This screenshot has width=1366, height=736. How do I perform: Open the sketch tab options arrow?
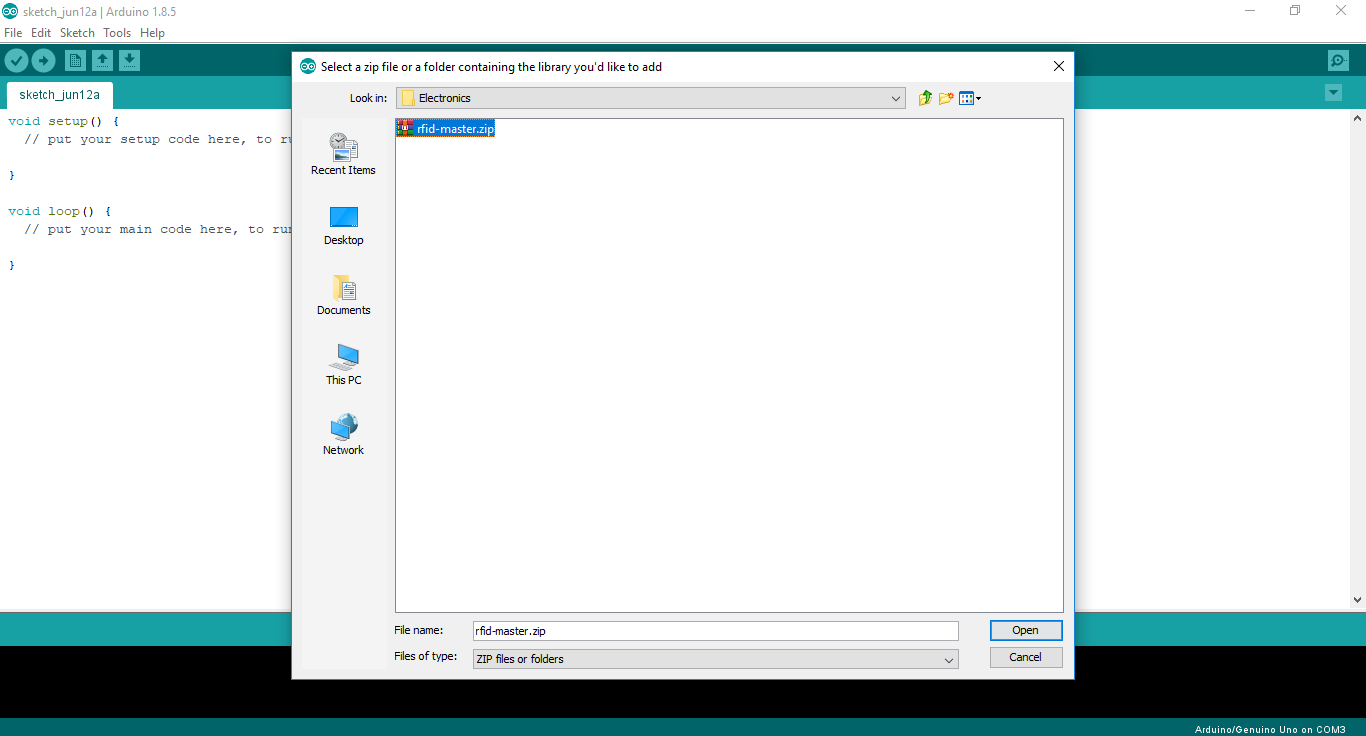click(1333, 93)
